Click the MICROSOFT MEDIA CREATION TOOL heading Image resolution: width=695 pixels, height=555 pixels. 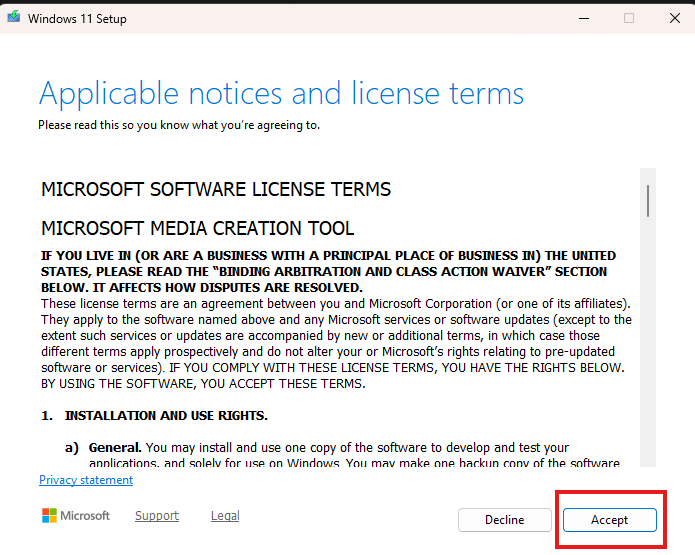tap(198, 228)
